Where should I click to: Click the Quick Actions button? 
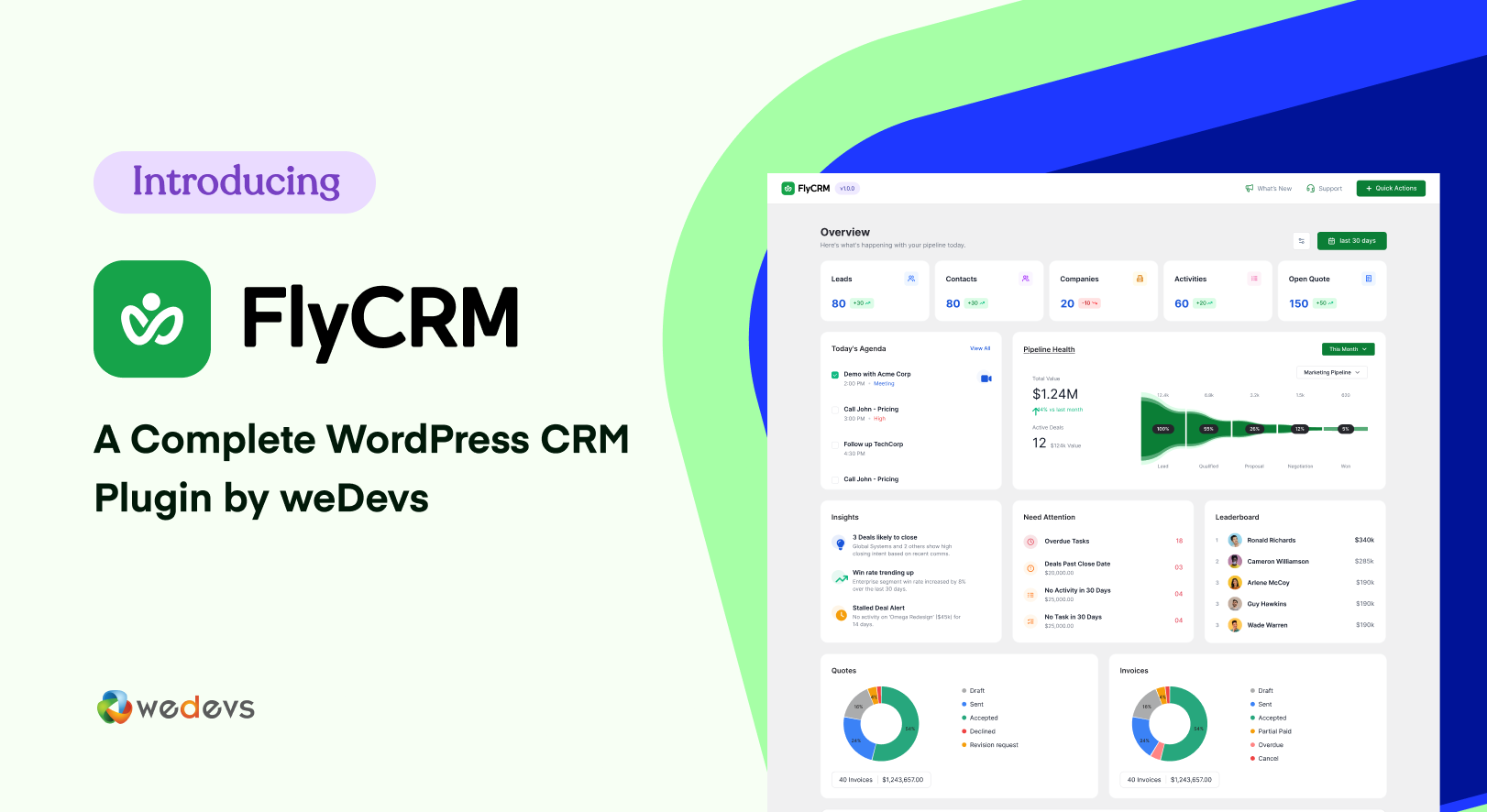(1391, 188)
